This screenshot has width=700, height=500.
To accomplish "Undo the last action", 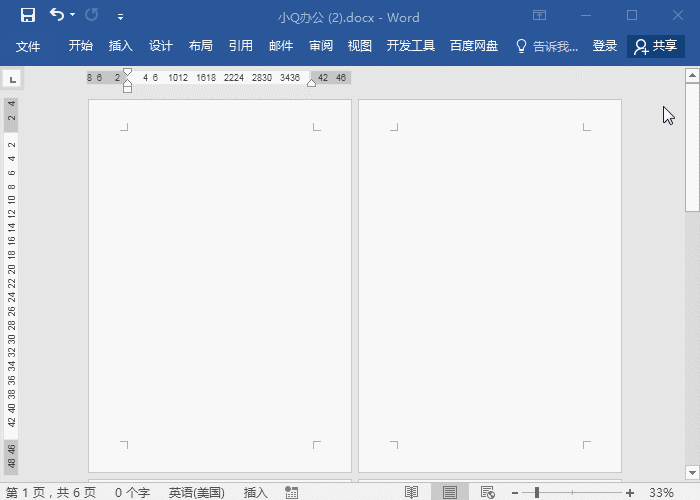I will click(57, 15).
